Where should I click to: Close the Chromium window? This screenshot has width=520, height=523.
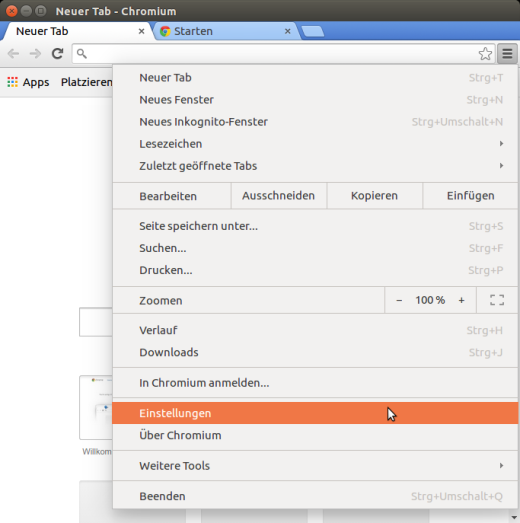pos(12,11)
